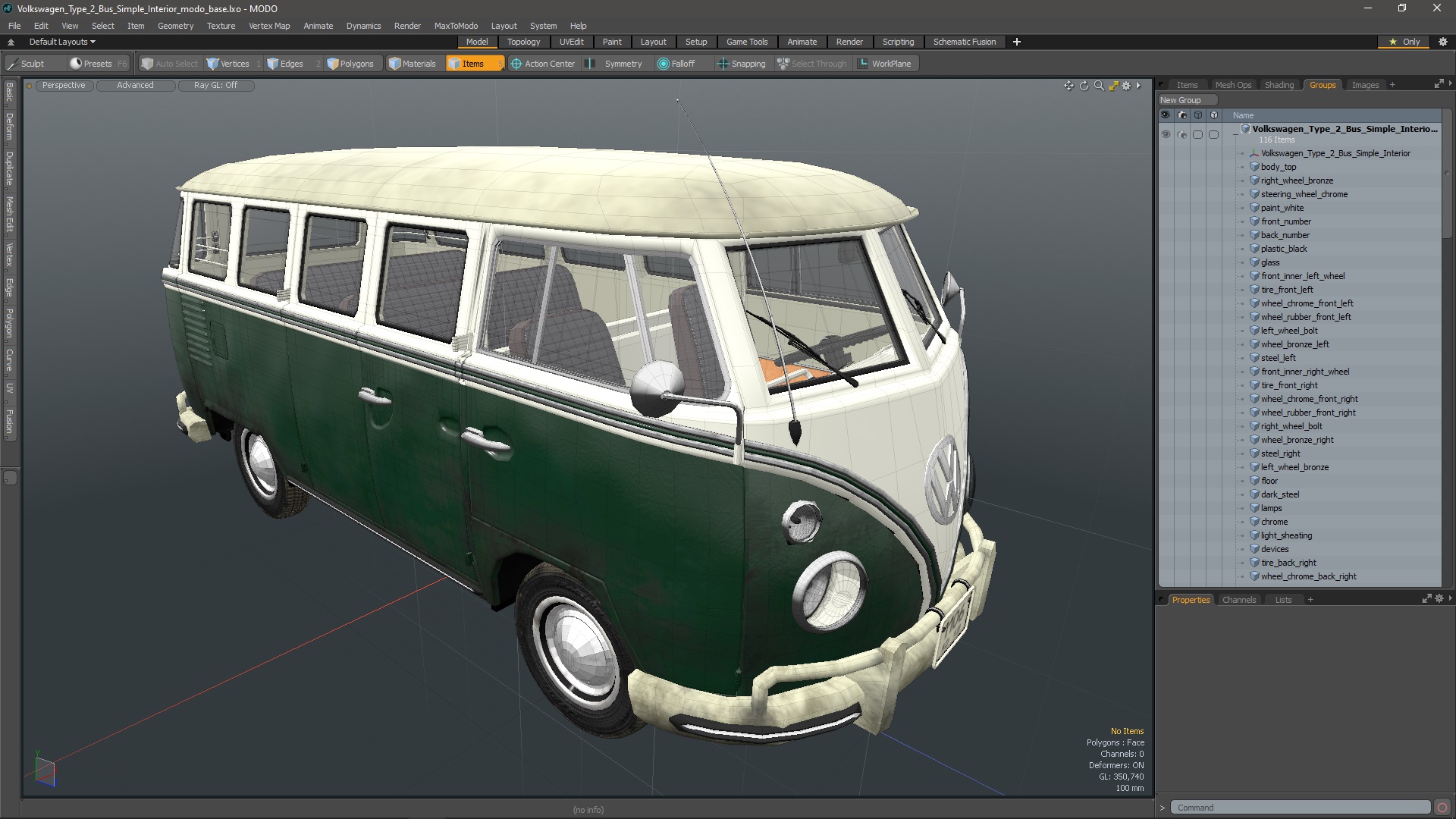Open the Geometry menu
Screen dimensions: 1456x819
(175, 26)
